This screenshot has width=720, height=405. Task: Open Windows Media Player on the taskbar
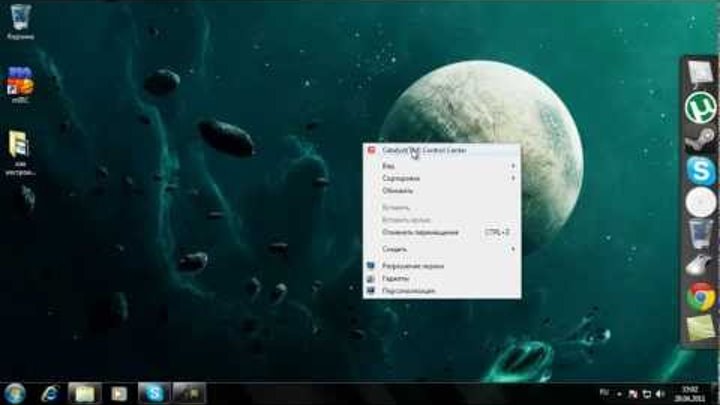click(x=118, y=393)
